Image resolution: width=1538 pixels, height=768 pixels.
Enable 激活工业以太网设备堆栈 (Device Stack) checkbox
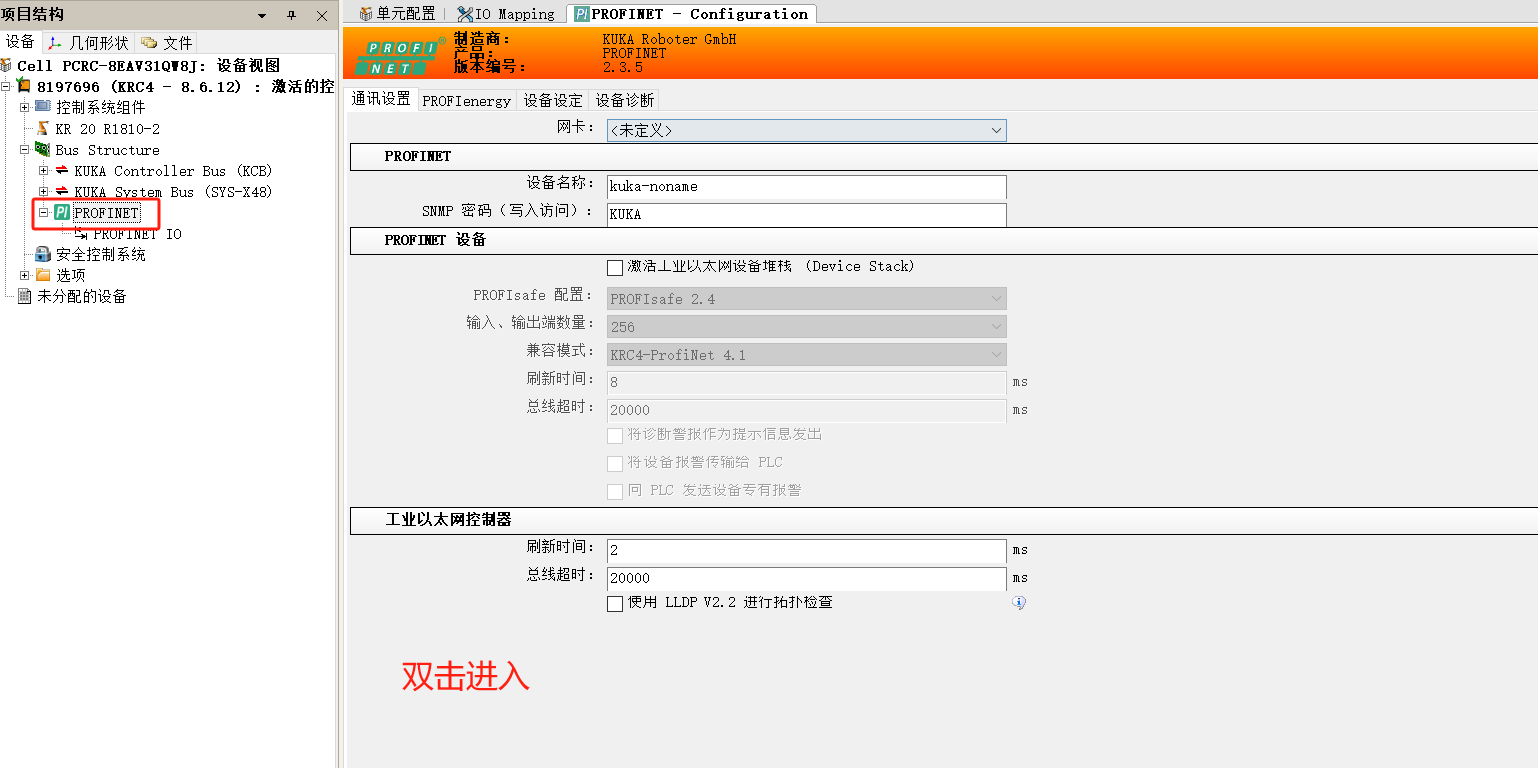click(x=615, y=267)
